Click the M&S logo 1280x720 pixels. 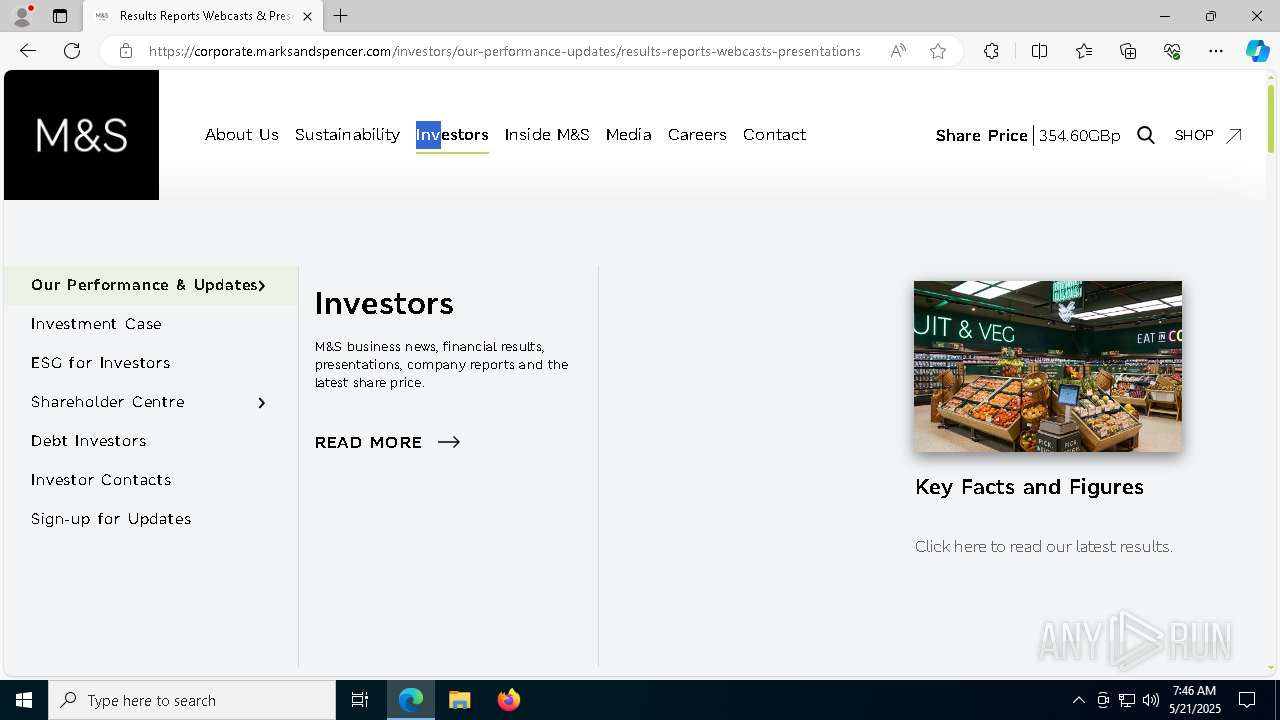(x=81, y=135)
